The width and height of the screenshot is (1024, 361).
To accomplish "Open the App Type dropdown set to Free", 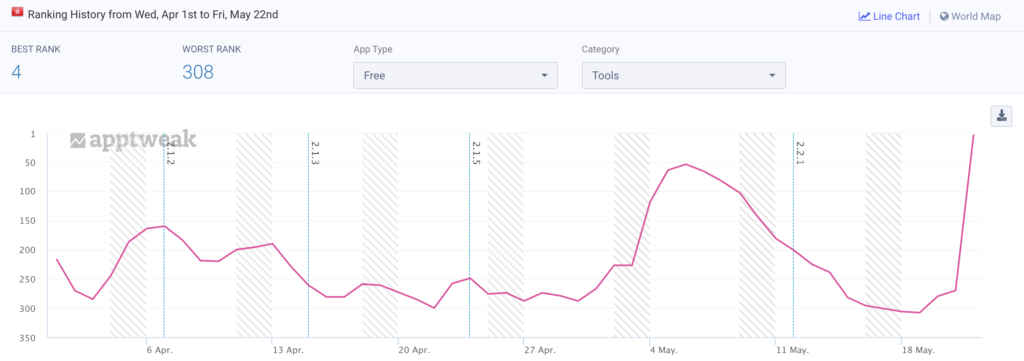I will pyautogui.click(x=455, y=75).
